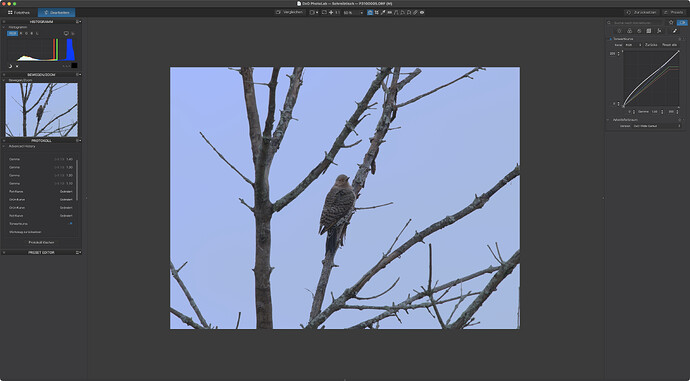
Task: Show only R channel in histogram
Action: pyautogui.click(x=21, y=33)
